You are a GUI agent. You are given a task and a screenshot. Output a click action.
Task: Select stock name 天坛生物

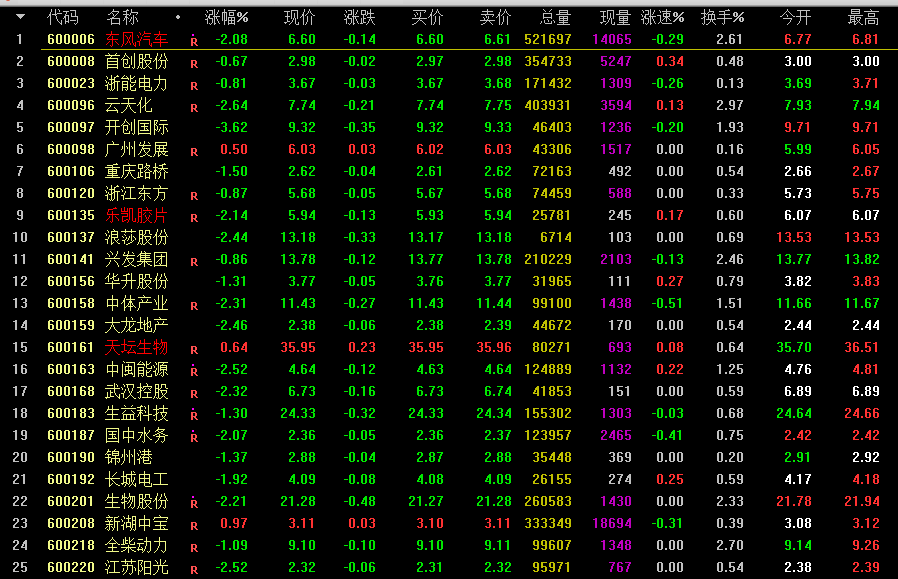click(136, 347)
